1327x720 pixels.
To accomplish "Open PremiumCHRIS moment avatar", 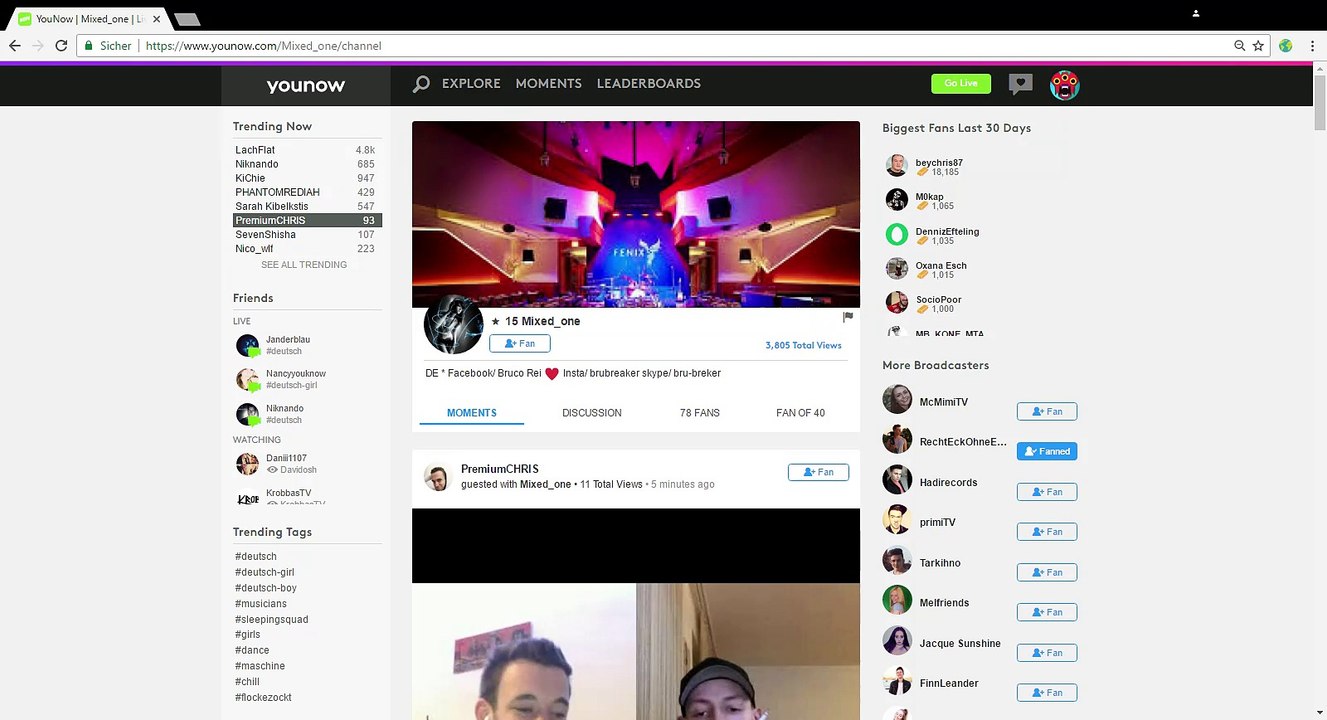I will [437, 477].
